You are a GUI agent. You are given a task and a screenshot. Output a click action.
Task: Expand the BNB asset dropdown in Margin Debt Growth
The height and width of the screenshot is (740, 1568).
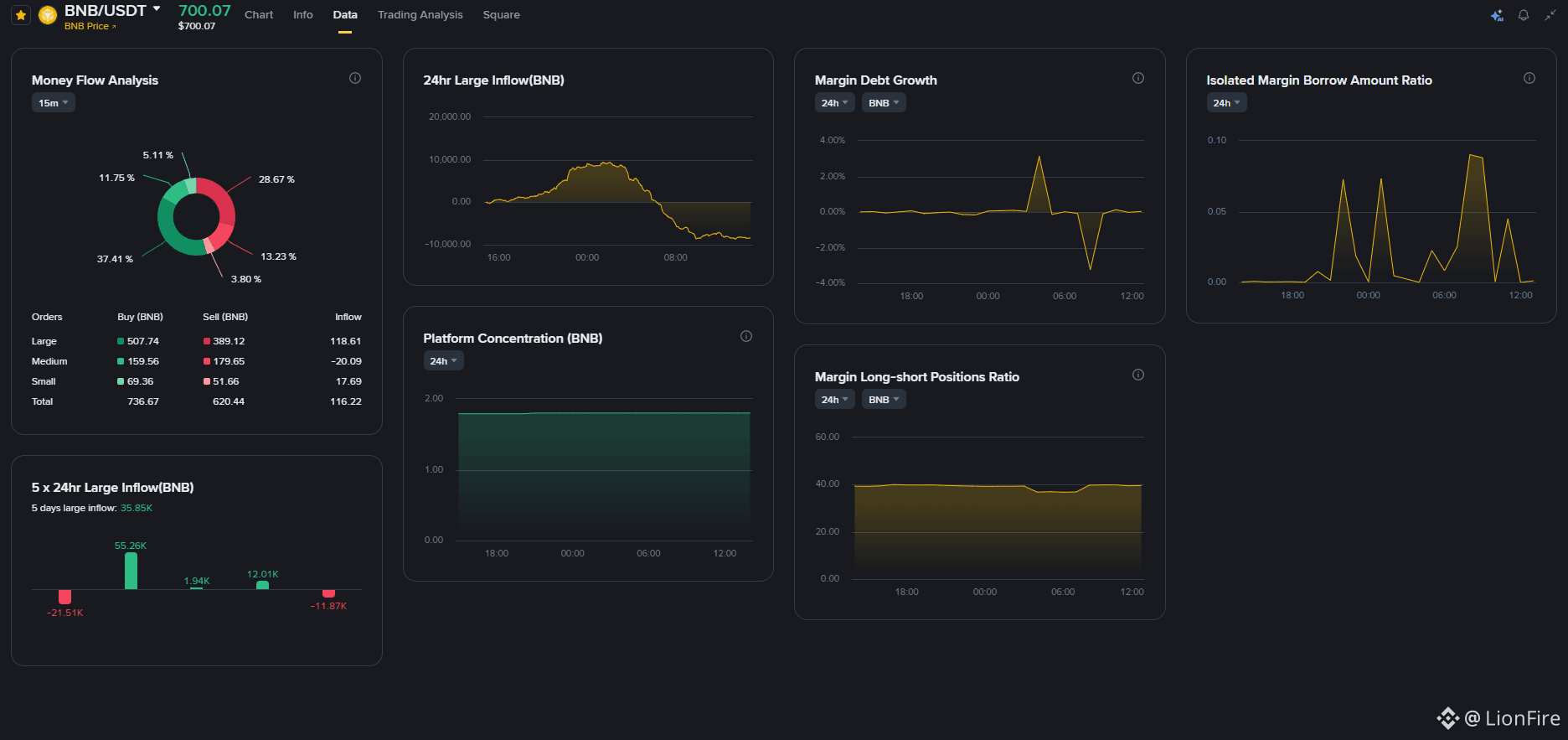[884, 103]
